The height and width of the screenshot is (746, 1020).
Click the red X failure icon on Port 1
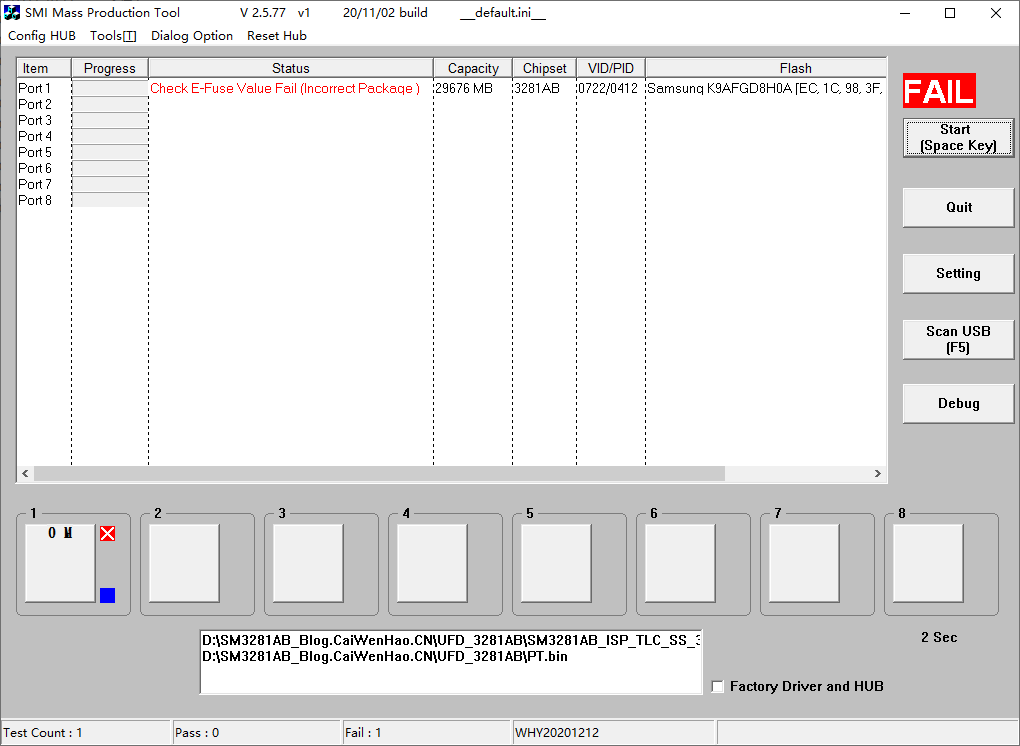click(x=107, y=533)
